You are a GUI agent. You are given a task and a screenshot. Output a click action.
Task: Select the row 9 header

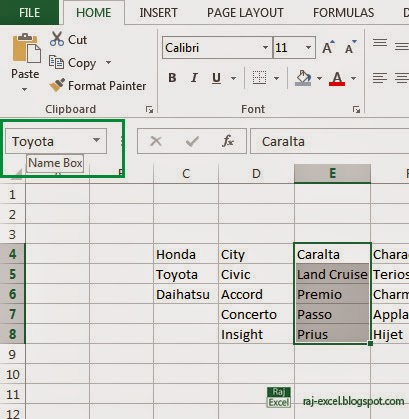[12, 354]
